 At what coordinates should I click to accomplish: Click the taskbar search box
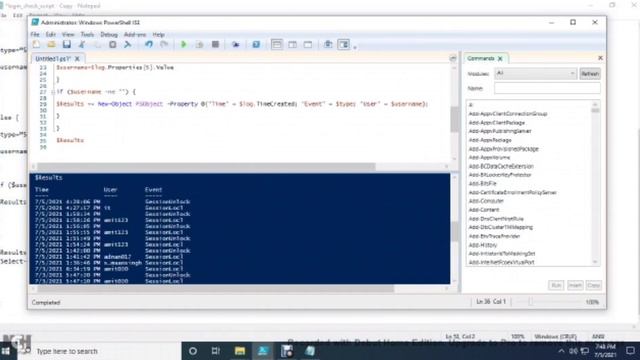(x=100, y=351)
